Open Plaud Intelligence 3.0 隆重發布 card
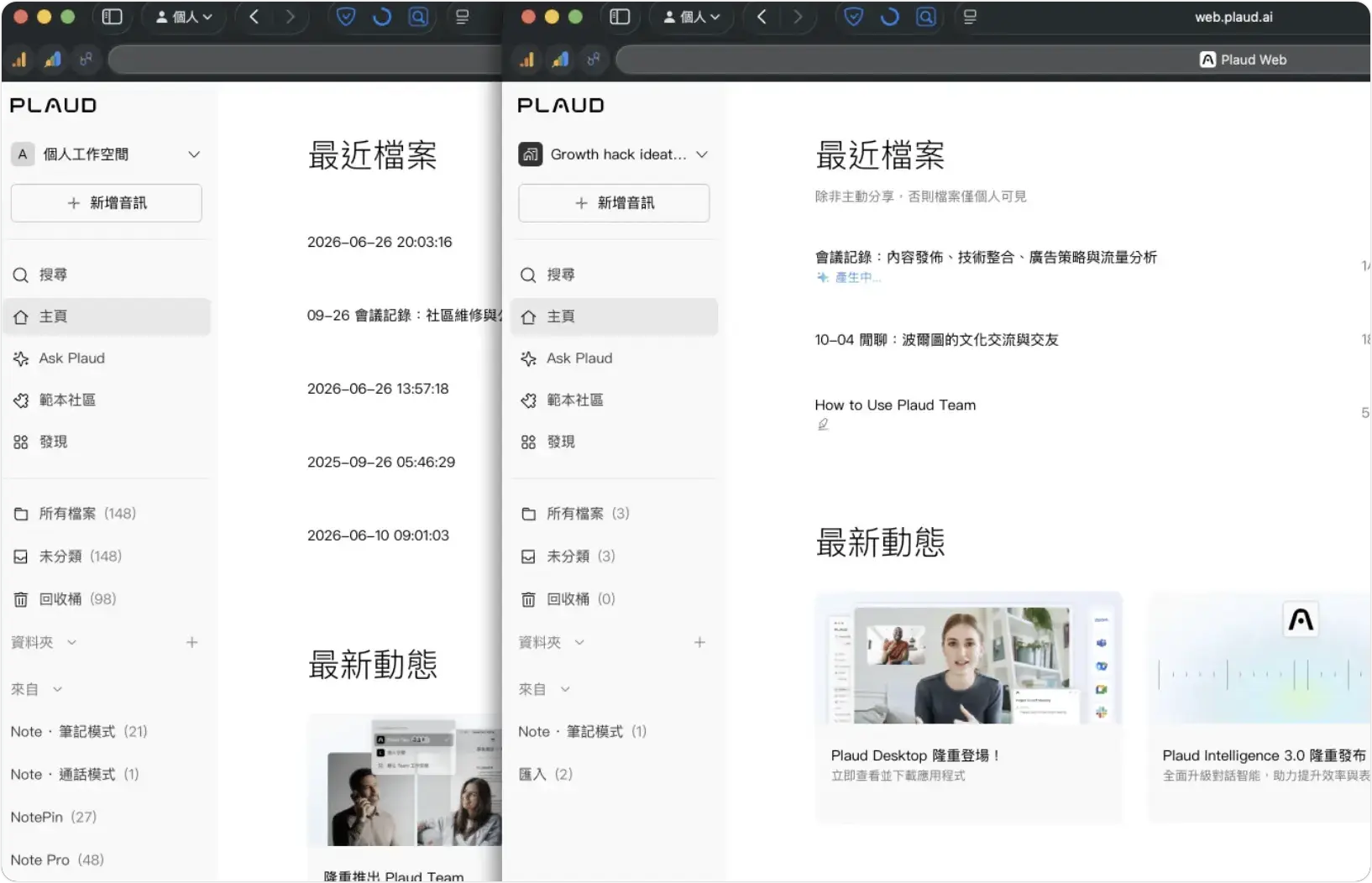 point(1259,708)
